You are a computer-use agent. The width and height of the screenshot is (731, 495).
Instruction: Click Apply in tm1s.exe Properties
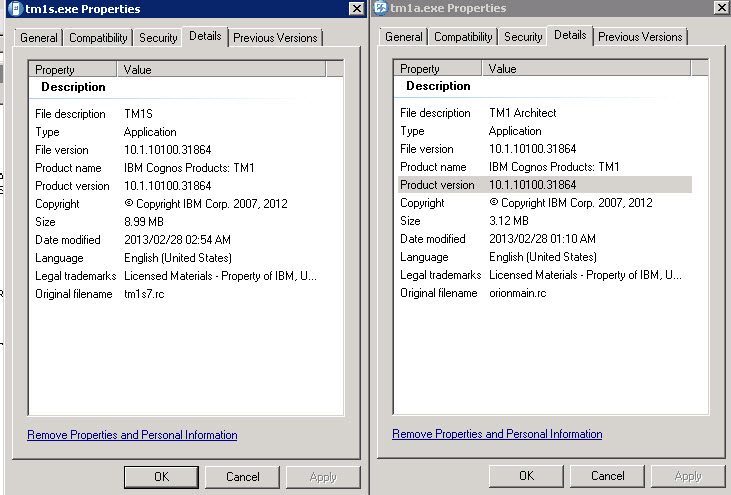(x=323, y=477)
